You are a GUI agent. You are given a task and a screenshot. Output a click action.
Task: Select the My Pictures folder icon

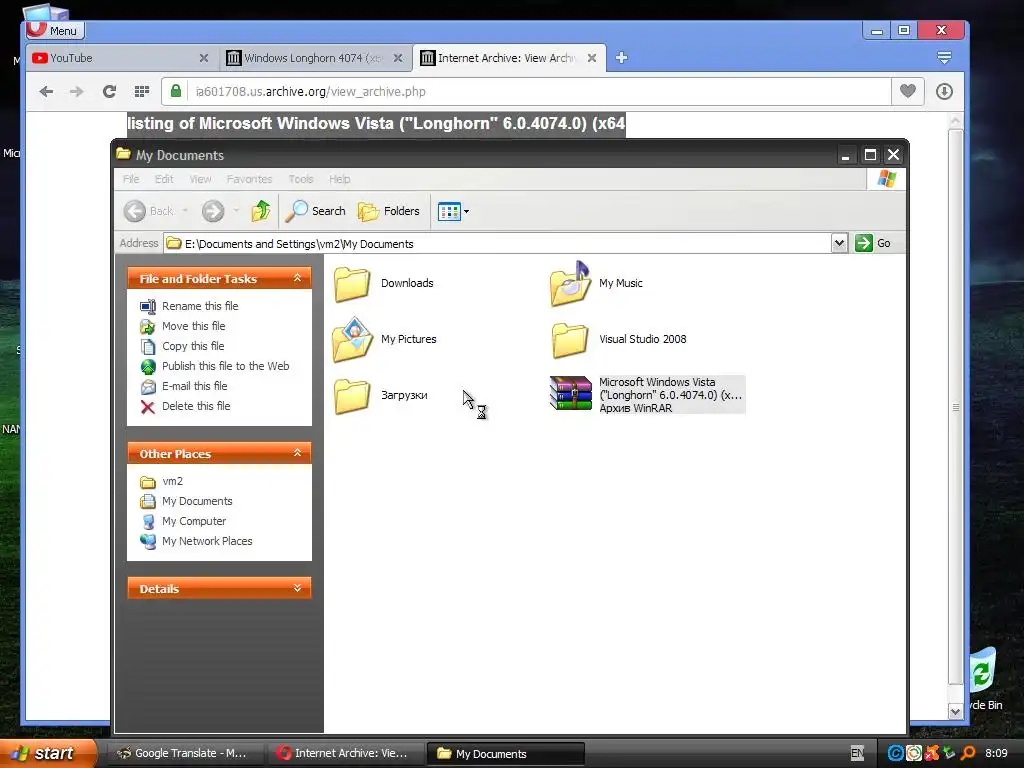click(x=352, y=340)
